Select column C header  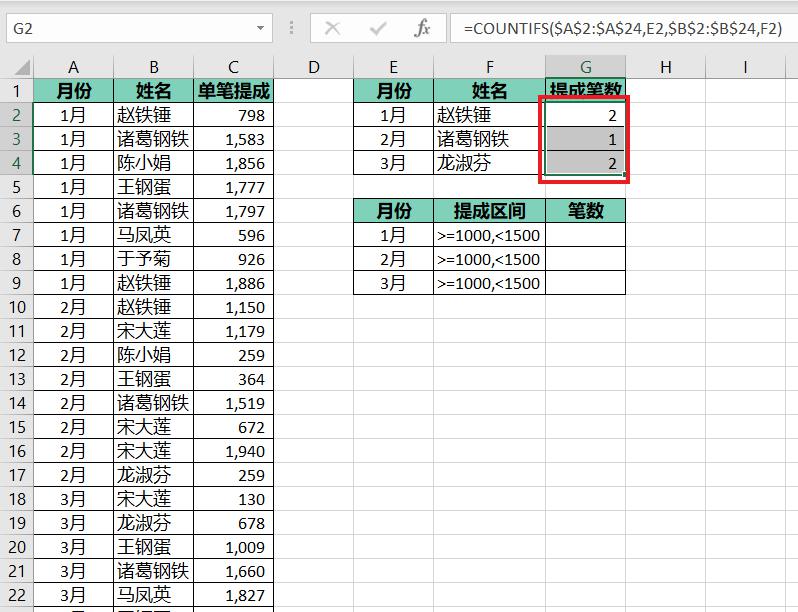point(234,67)
